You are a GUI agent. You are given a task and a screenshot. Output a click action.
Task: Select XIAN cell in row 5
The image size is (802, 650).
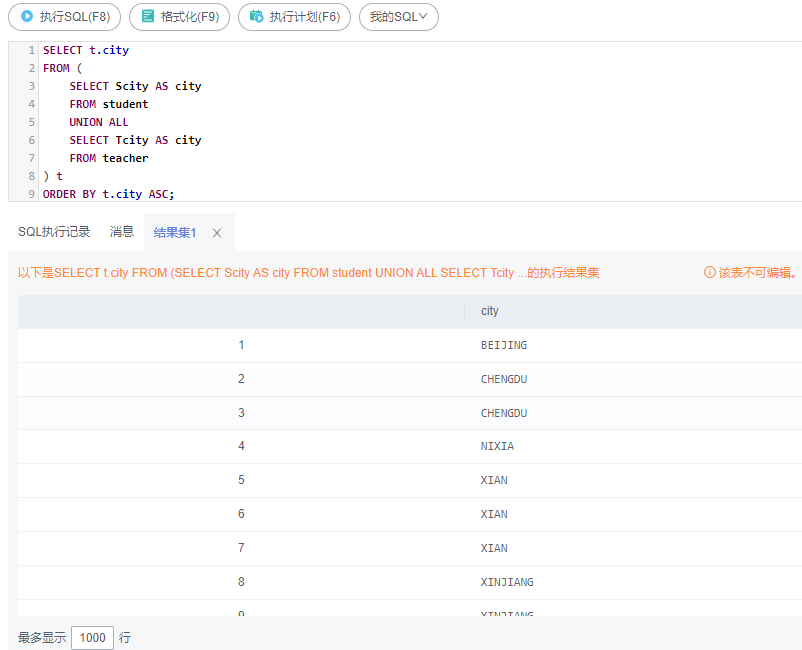pos(494,480)
